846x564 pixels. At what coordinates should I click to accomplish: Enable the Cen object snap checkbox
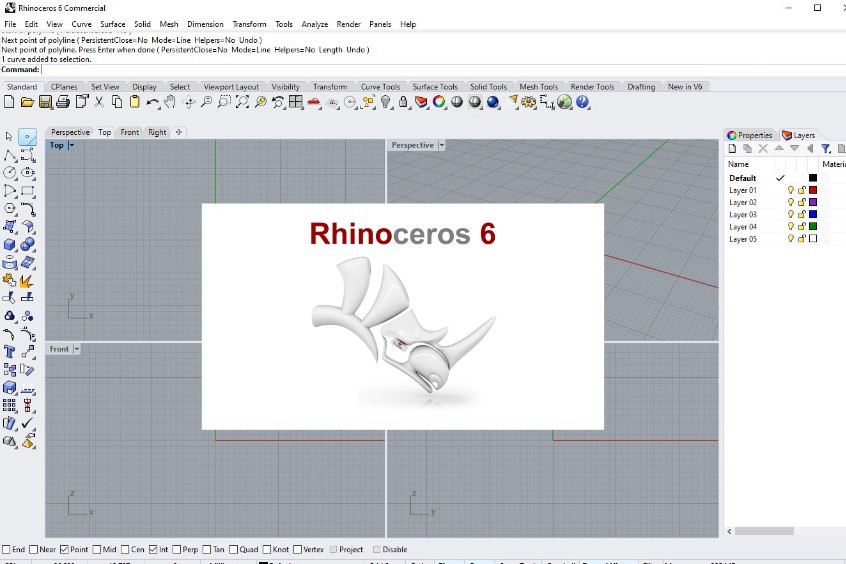click(125, 549)
